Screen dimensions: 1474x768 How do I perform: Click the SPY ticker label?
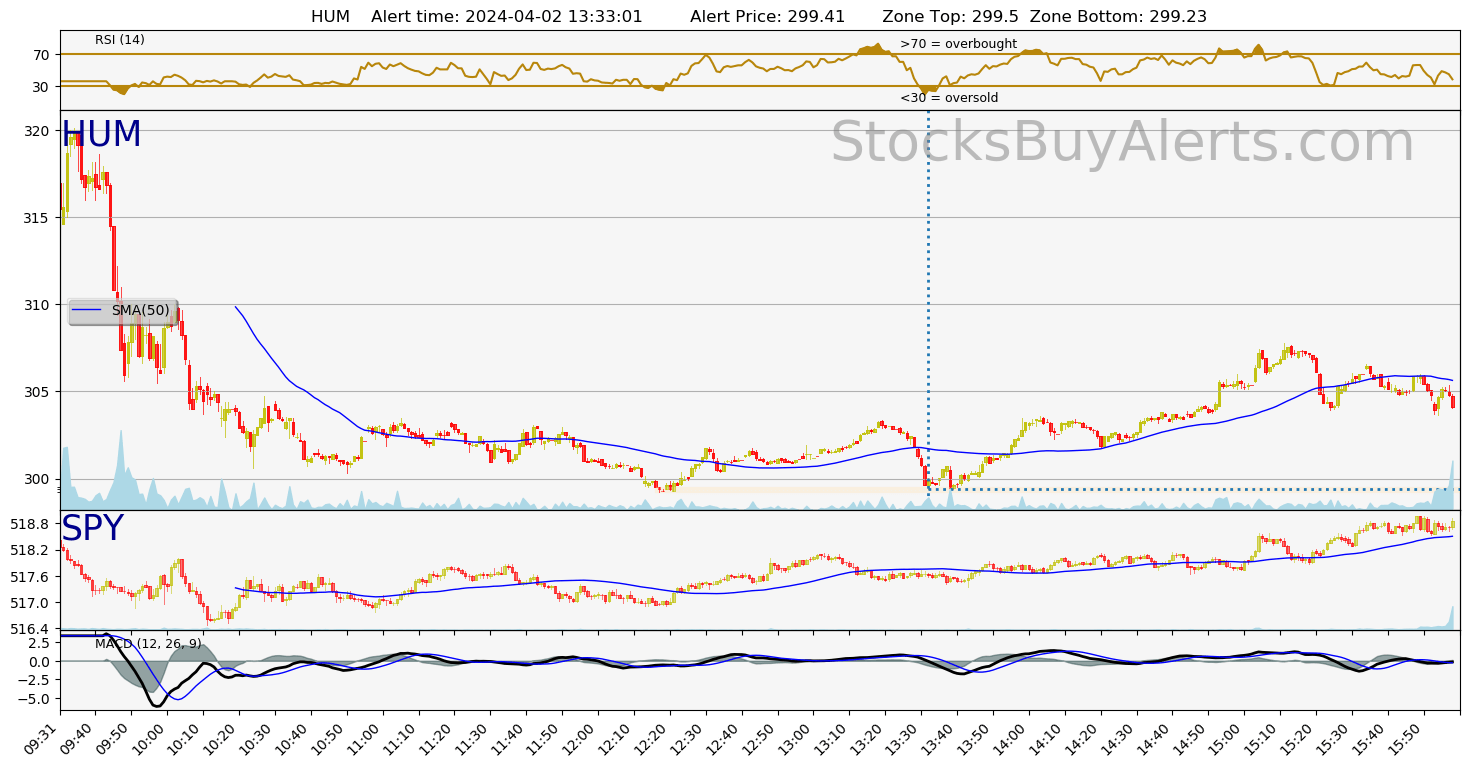[92, 529]
